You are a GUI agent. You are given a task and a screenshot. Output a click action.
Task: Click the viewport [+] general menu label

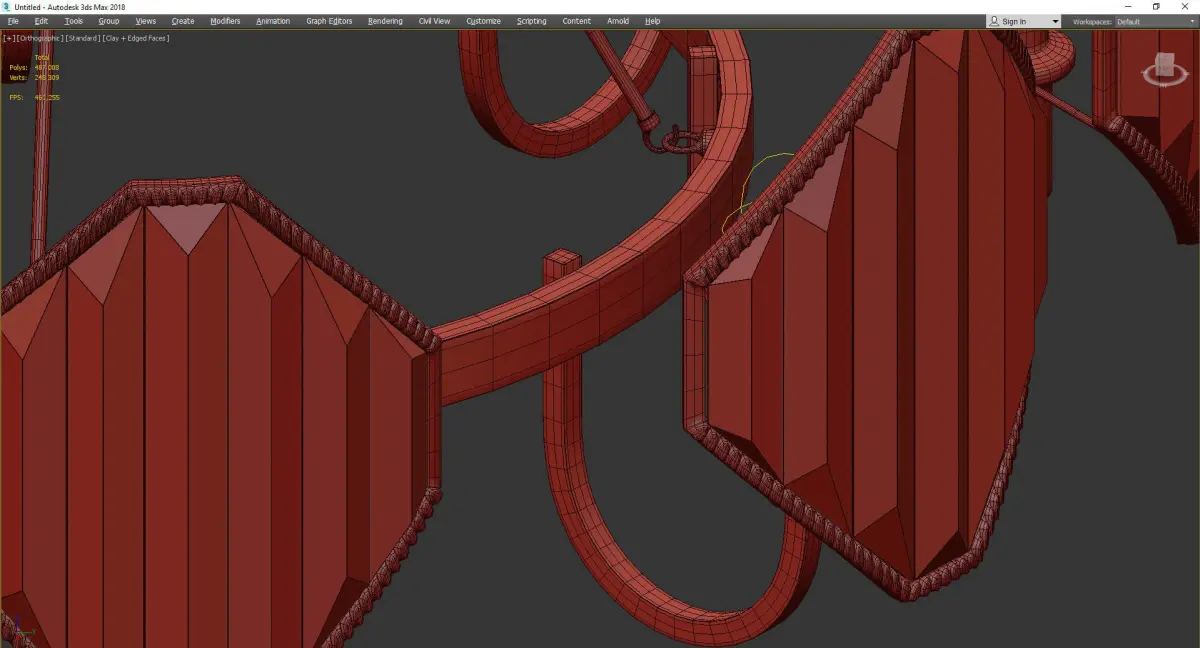[x=8, y=38]
